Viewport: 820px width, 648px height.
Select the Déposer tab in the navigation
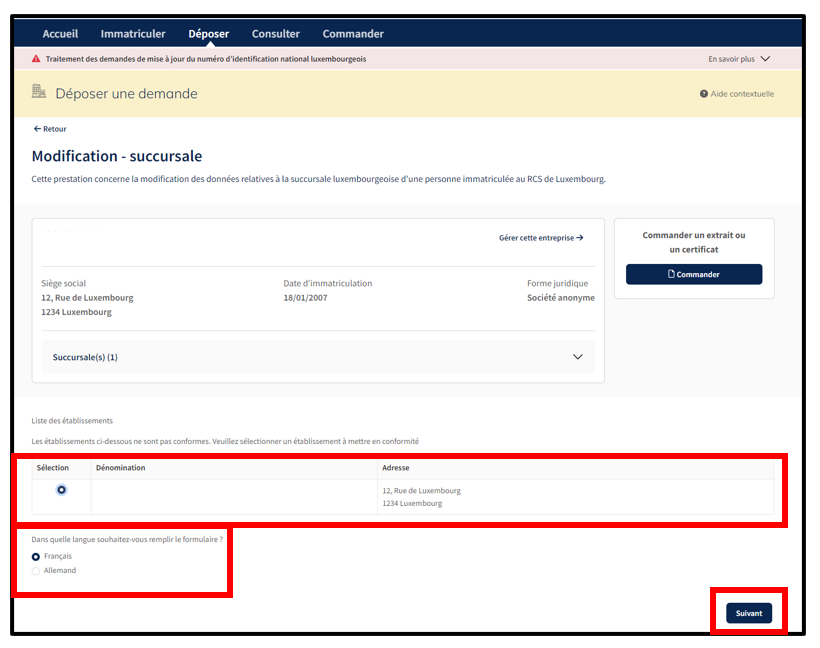click(208, 34)
